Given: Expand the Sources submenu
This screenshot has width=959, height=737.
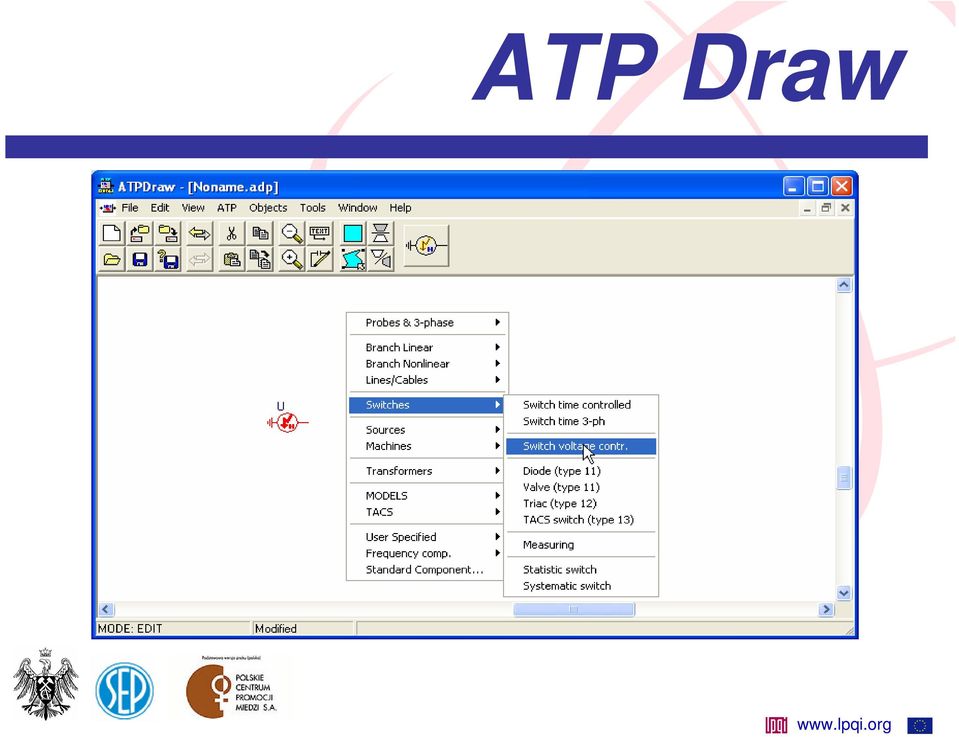Looking at the screenshot, I should coord(428,430).
